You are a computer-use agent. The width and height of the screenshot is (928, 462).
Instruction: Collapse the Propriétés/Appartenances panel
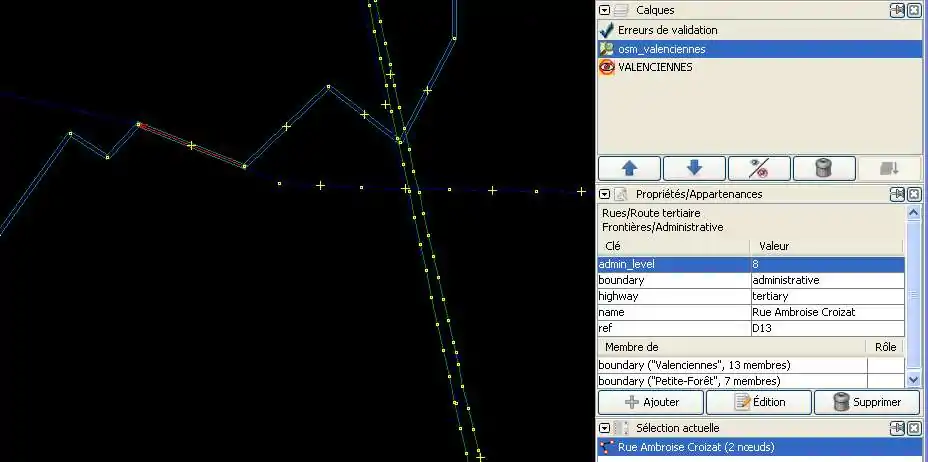click(x=605, y=194)
